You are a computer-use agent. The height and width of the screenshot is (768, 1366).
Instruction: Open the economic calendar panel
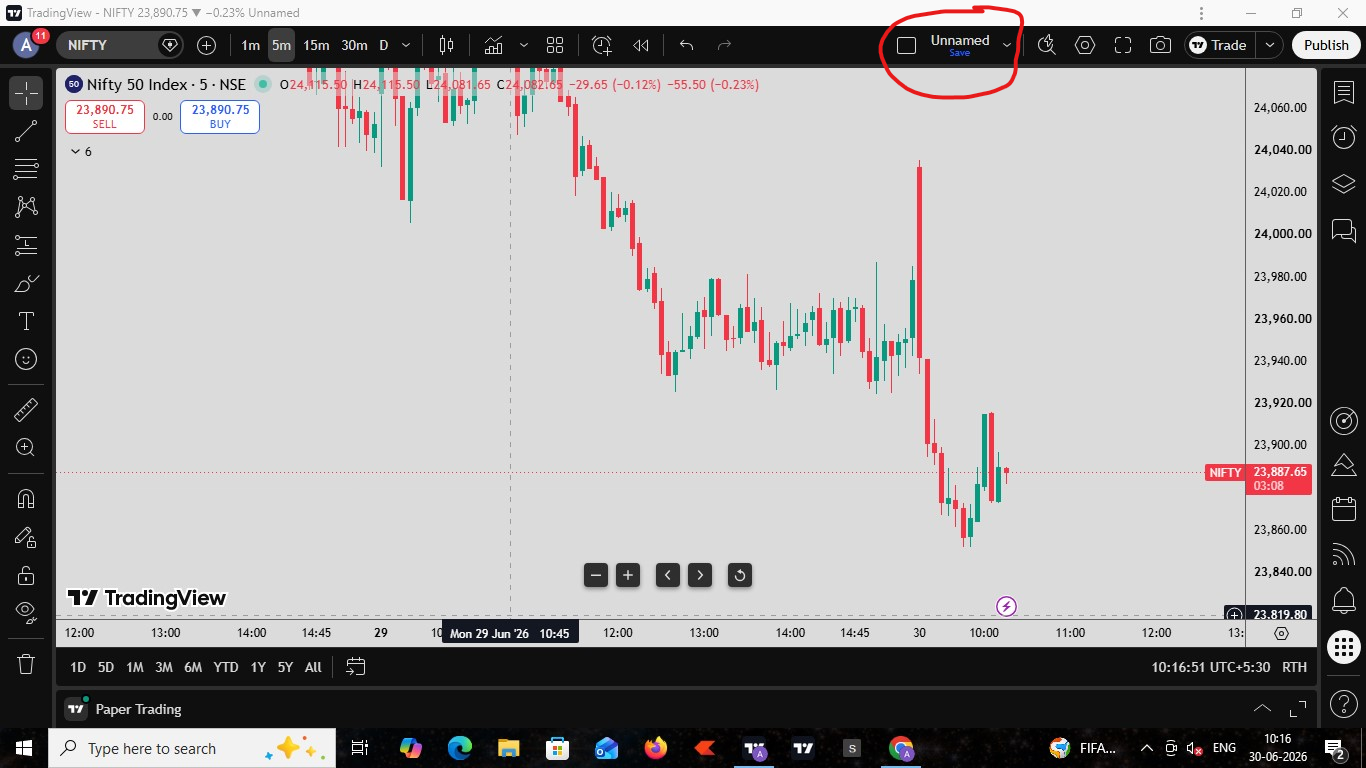pyautogui.click(x=1343, y=509)
